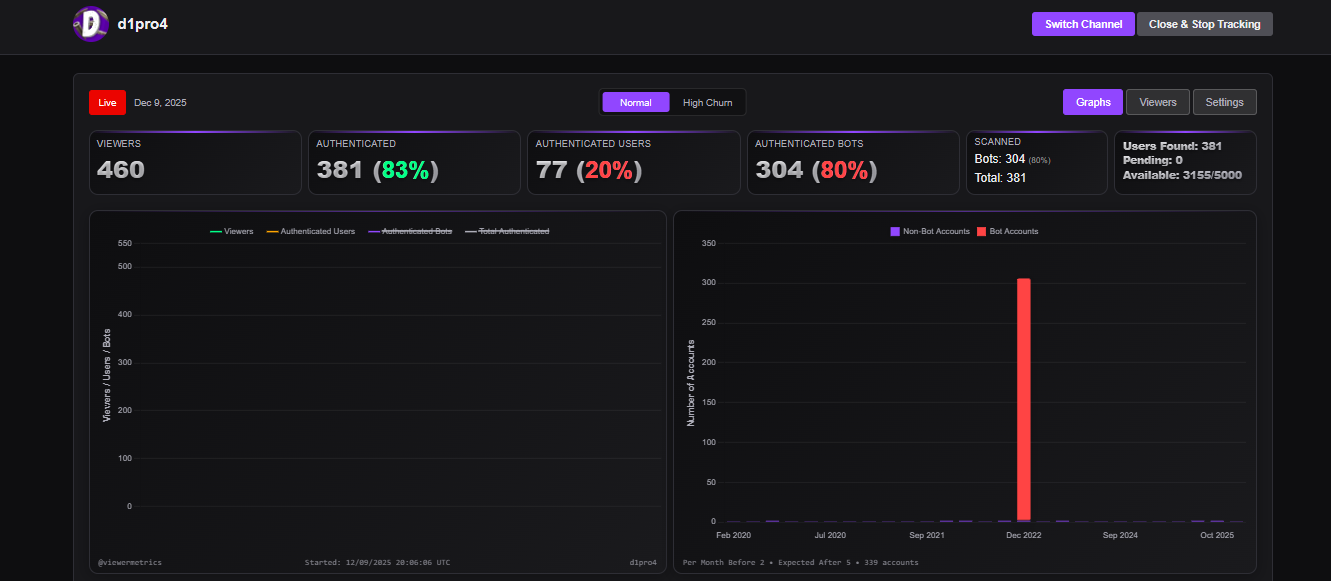Click the Authenticated Bots 304 stat card
The height and width of the screenshot is (581, 1331).
tap(853, 162)
